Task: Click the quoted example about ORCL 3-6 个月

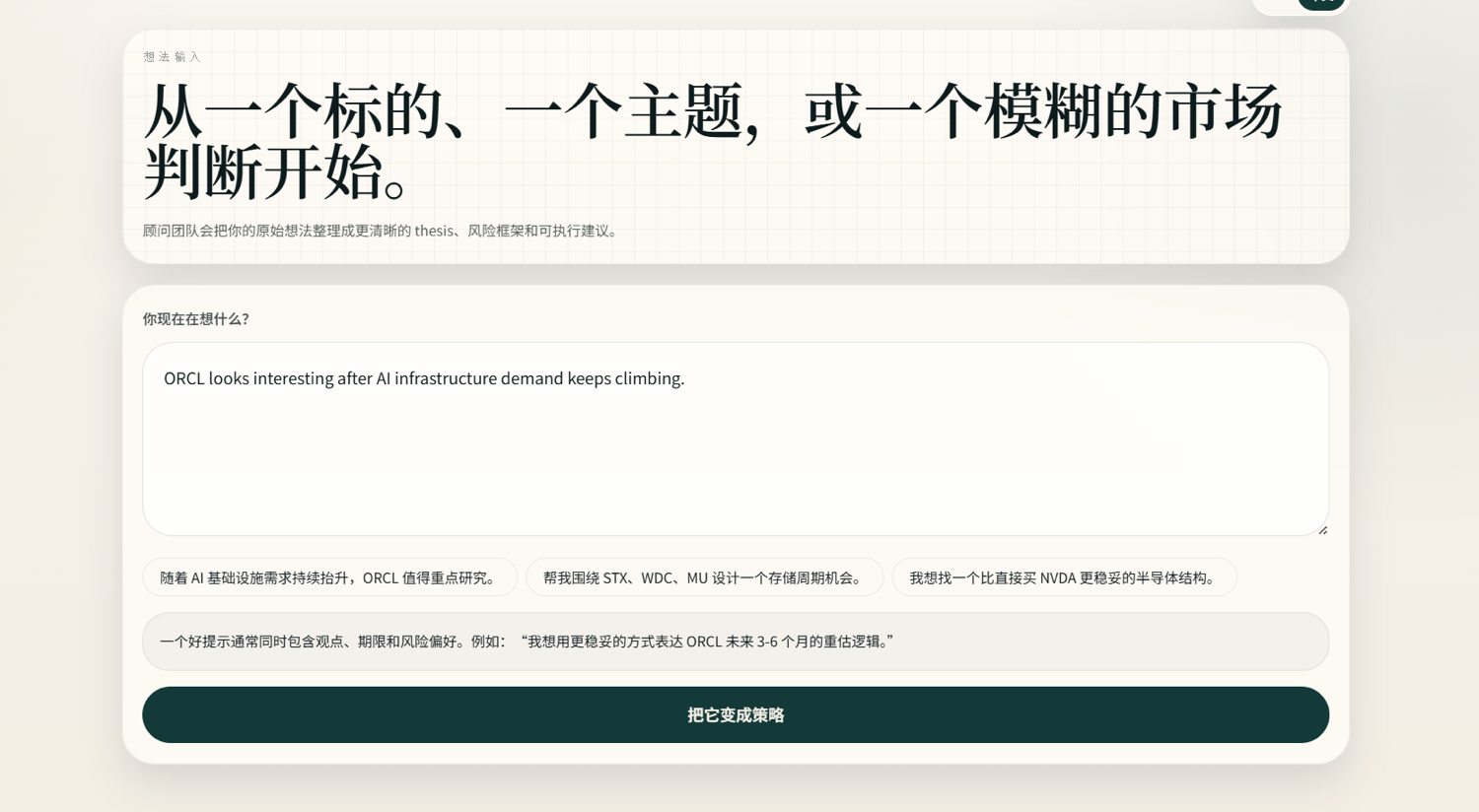Action: 706,642
